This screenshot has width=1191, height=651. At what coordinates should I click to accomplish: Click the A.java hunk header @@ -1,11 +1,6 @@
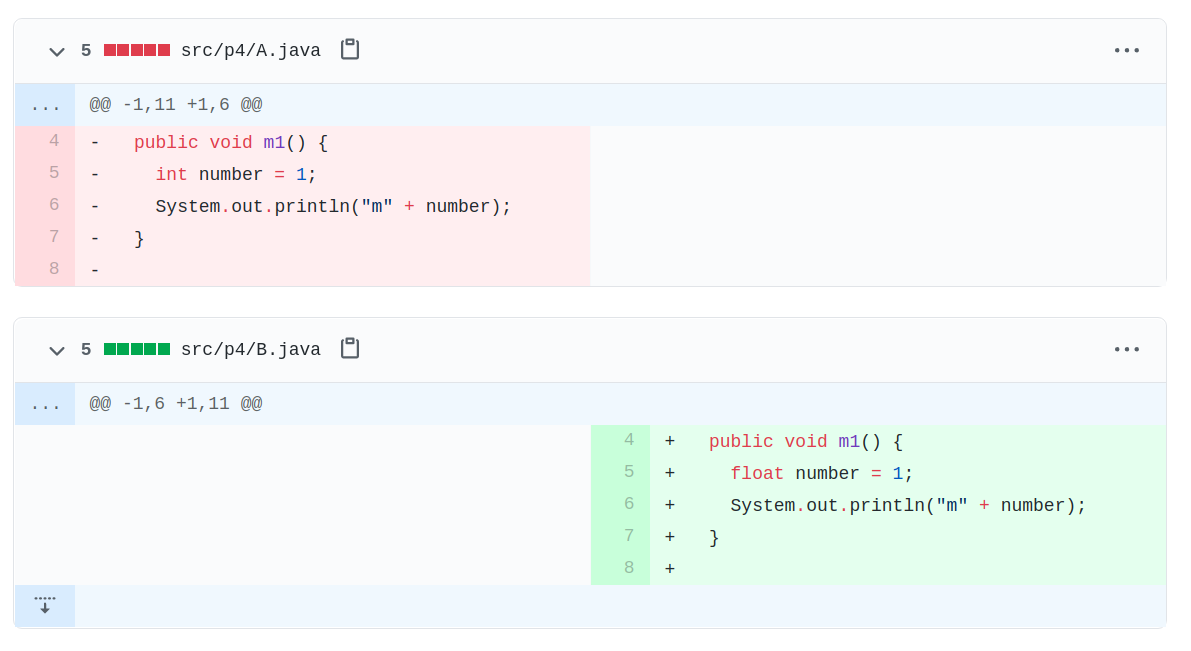point(176,105)
